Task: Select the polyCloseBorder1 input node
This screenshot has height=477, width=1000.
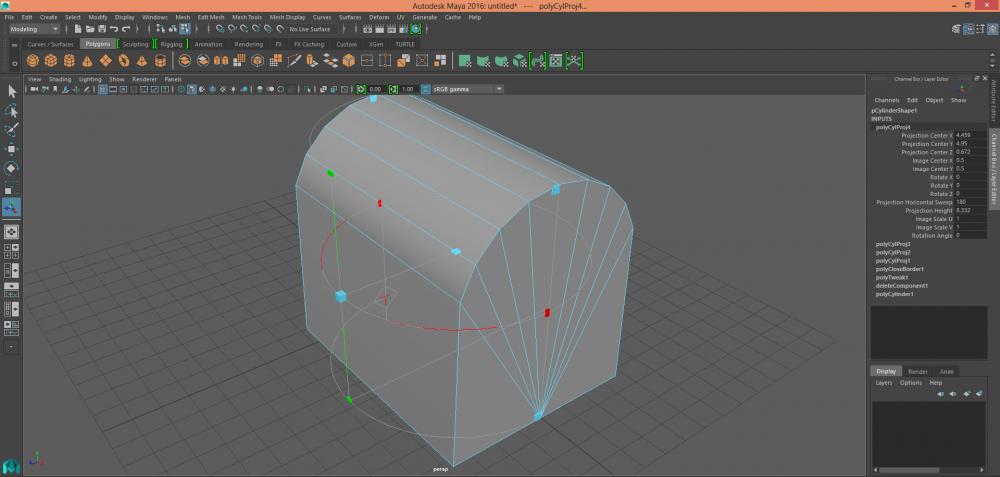Action: [x=900, y=269]
